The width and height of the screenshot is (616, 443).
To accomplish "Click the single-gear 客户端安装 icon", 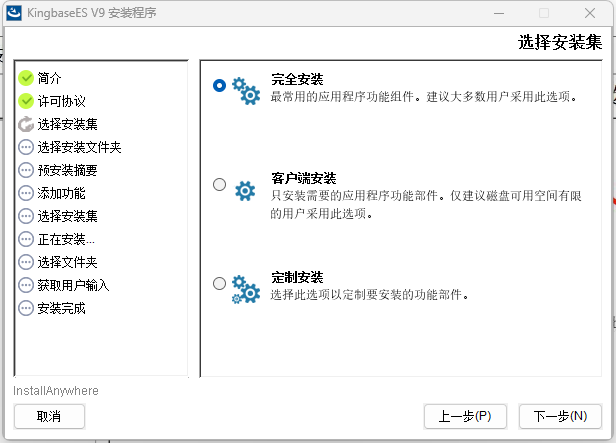I will point(245,191).
